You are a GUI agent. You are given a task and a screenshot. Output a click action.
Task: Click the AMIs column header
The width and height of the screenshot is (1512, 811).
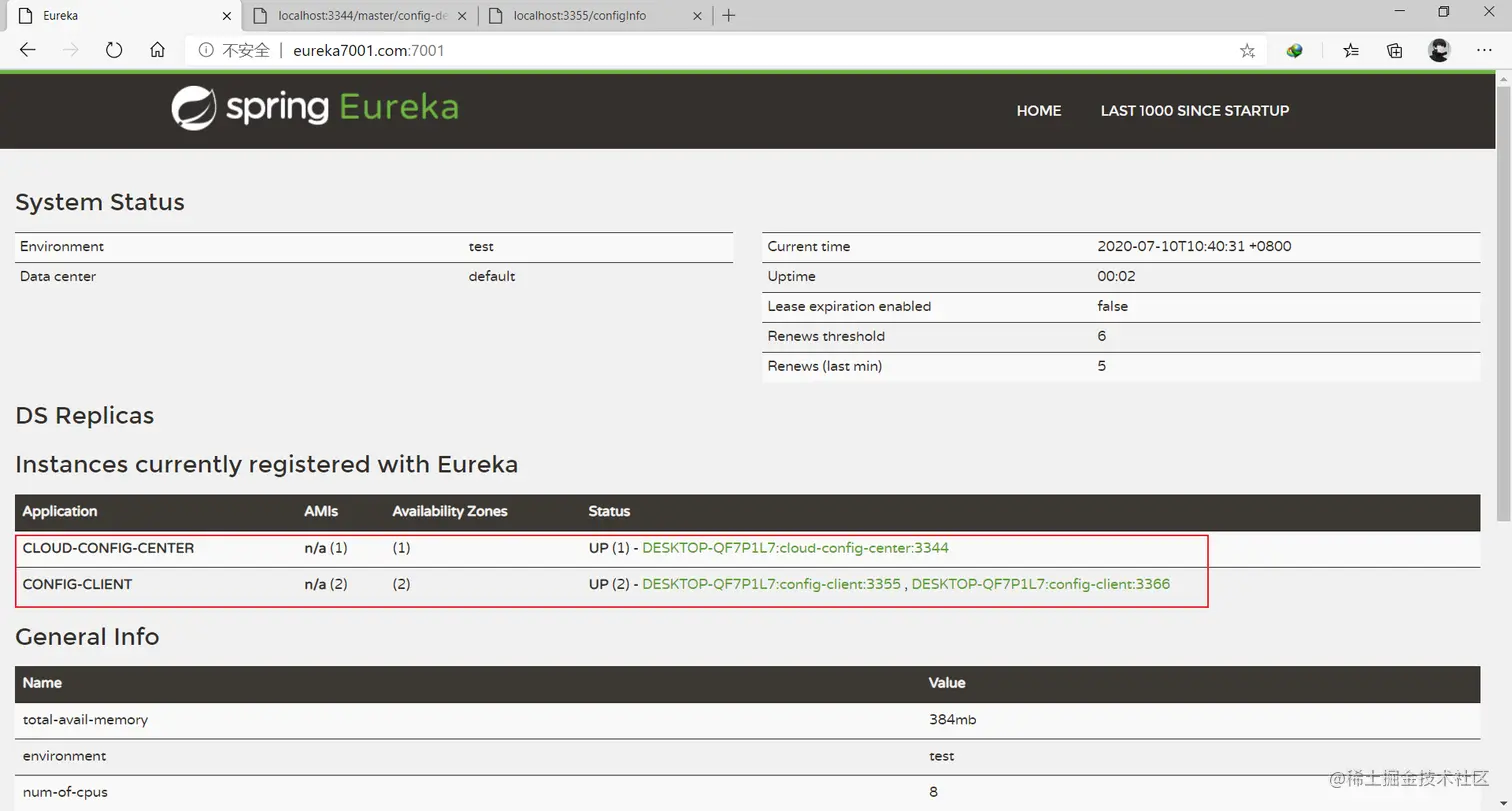[x=321, y=511]
